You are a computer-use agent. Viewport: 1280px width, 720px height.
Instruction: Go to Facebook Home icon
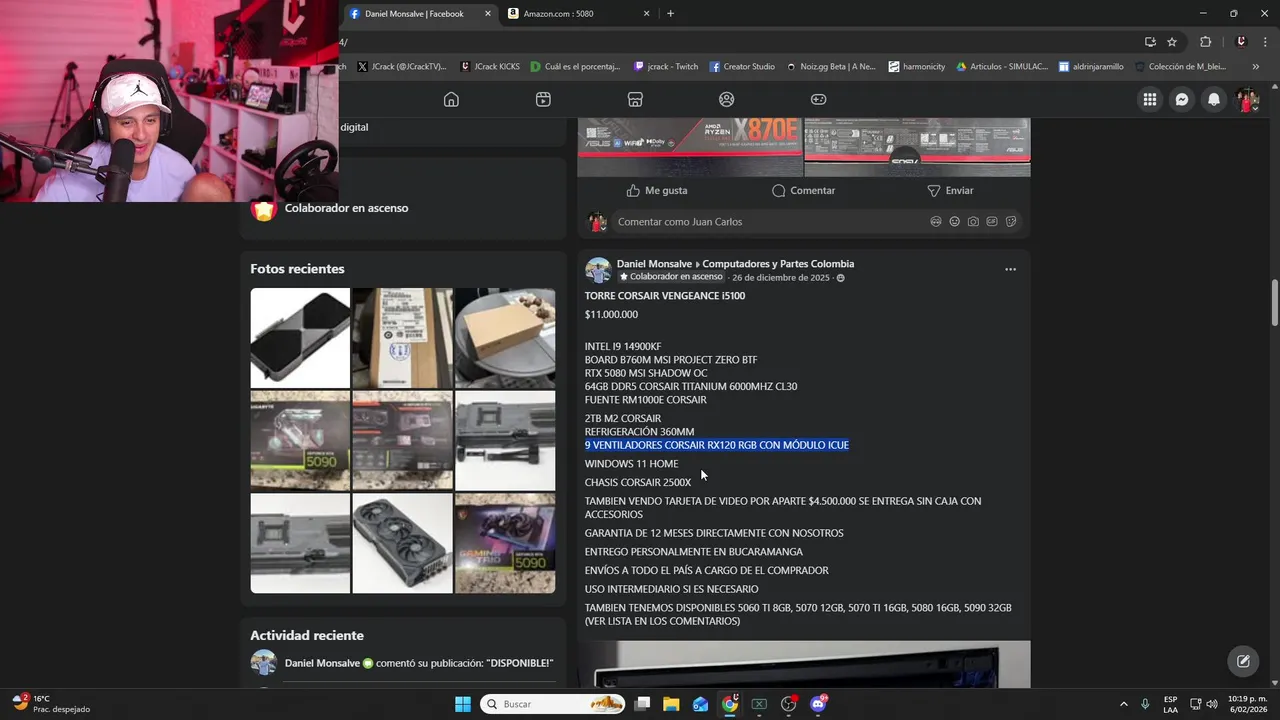tap(451, 99)
